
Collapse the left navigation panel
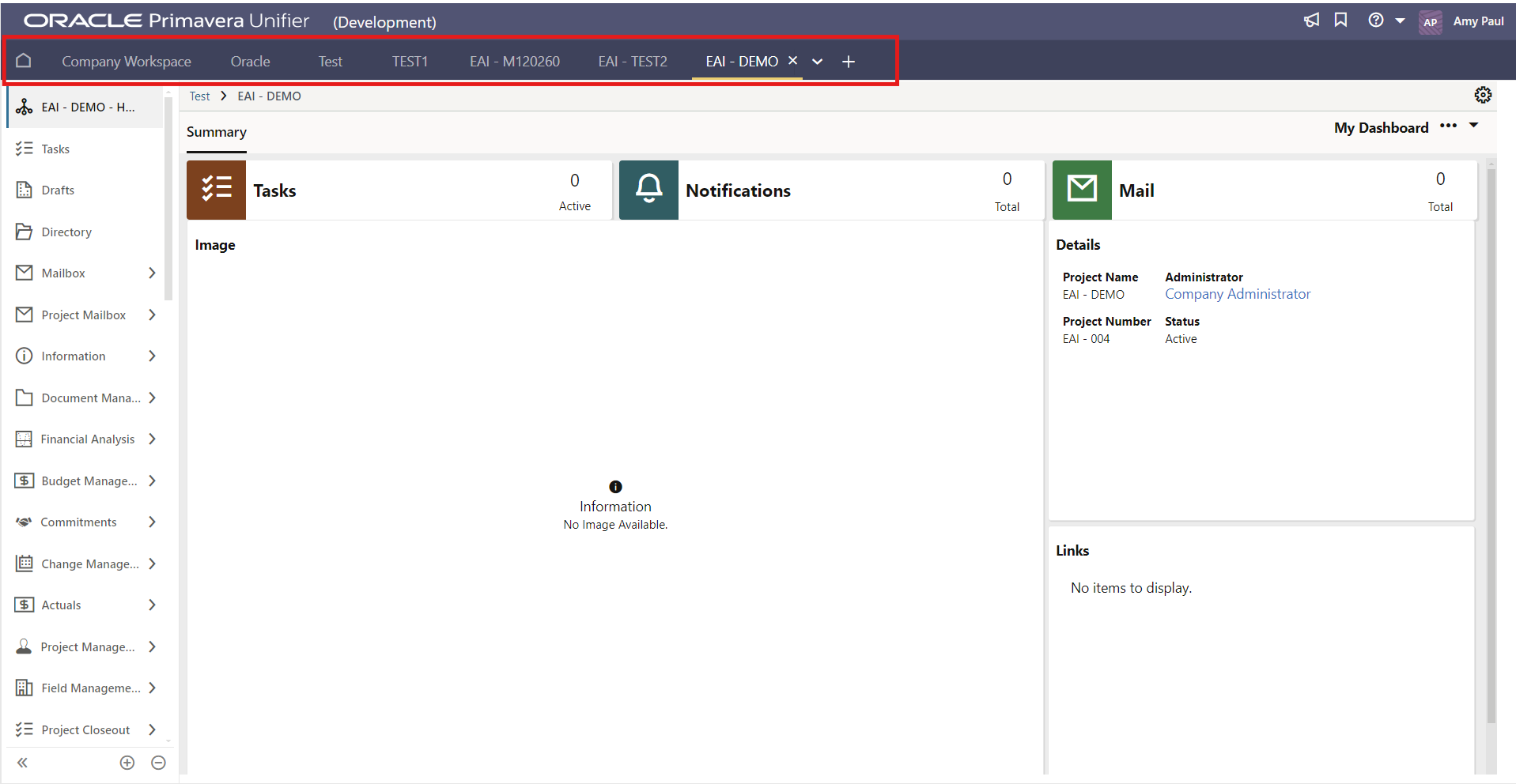[23, 763]
